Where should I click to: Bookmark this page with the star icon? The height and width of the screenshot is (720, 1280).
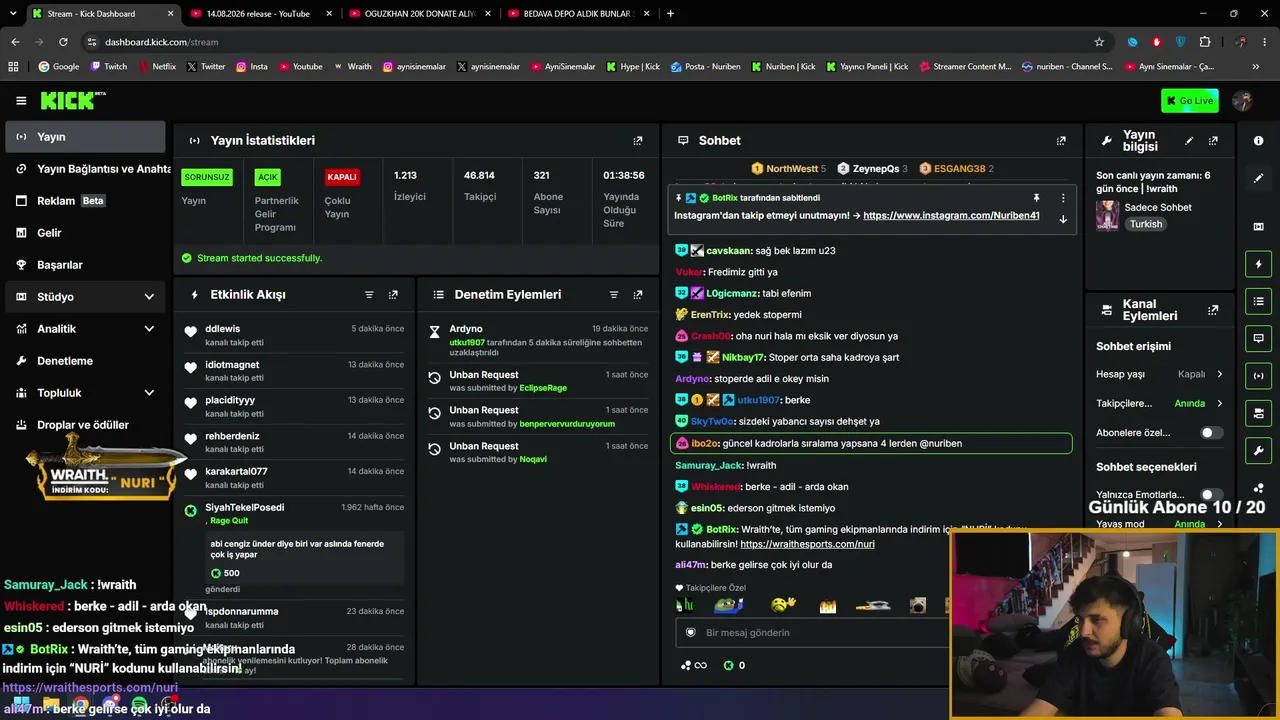click(x=1099, y=42)
